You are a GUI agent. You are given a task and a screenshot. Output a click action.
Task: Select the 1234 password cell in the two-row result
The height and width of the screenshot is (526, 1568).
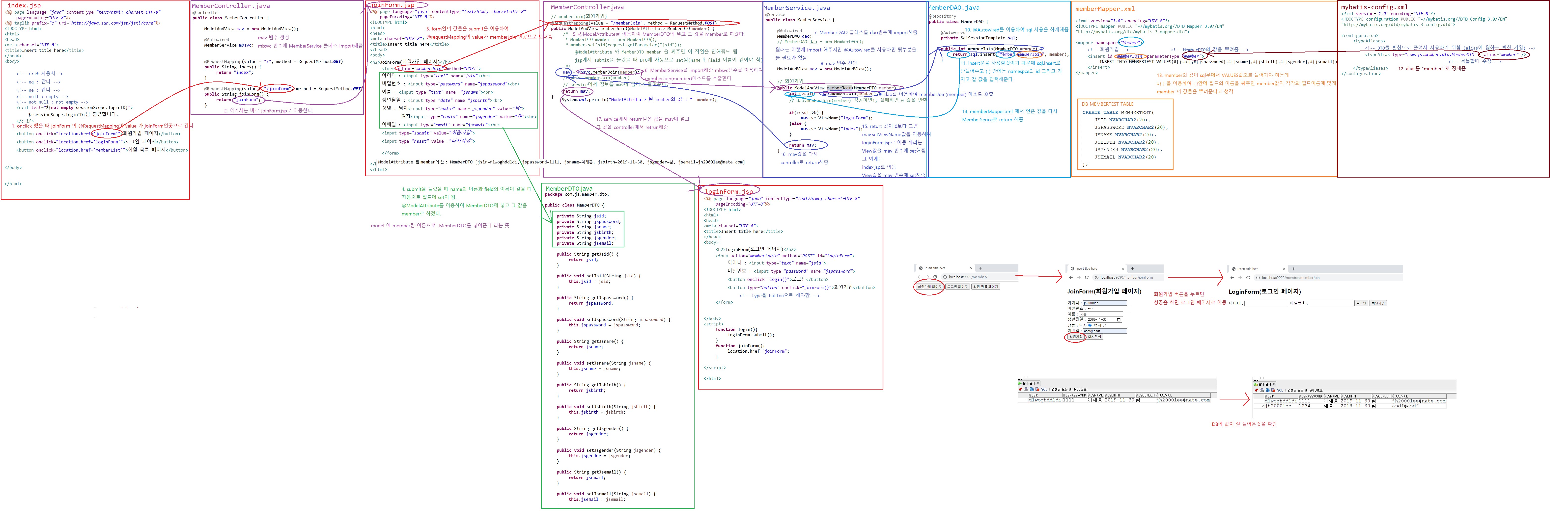1311,406
